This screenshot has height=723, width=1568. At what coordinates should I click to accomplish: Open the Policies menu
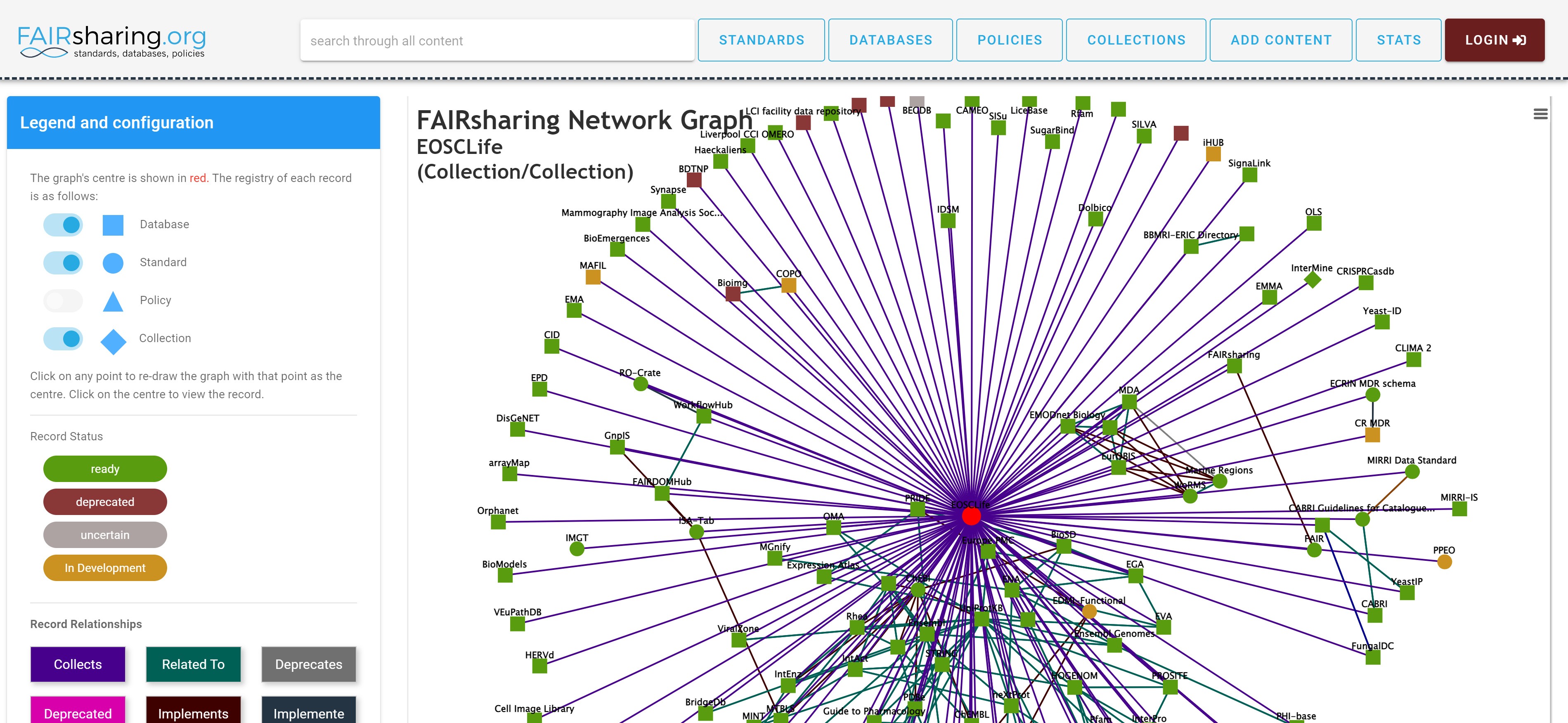[1009, 40]
